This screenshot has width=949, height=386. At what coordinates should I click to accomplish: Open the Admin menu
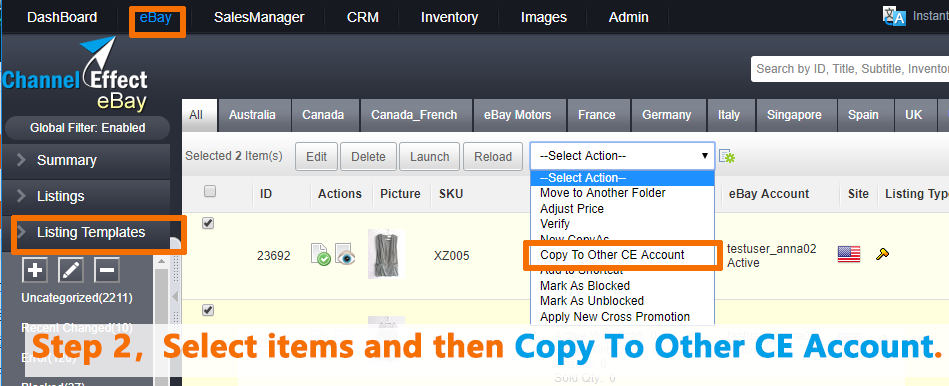click(x=628, y=18)
